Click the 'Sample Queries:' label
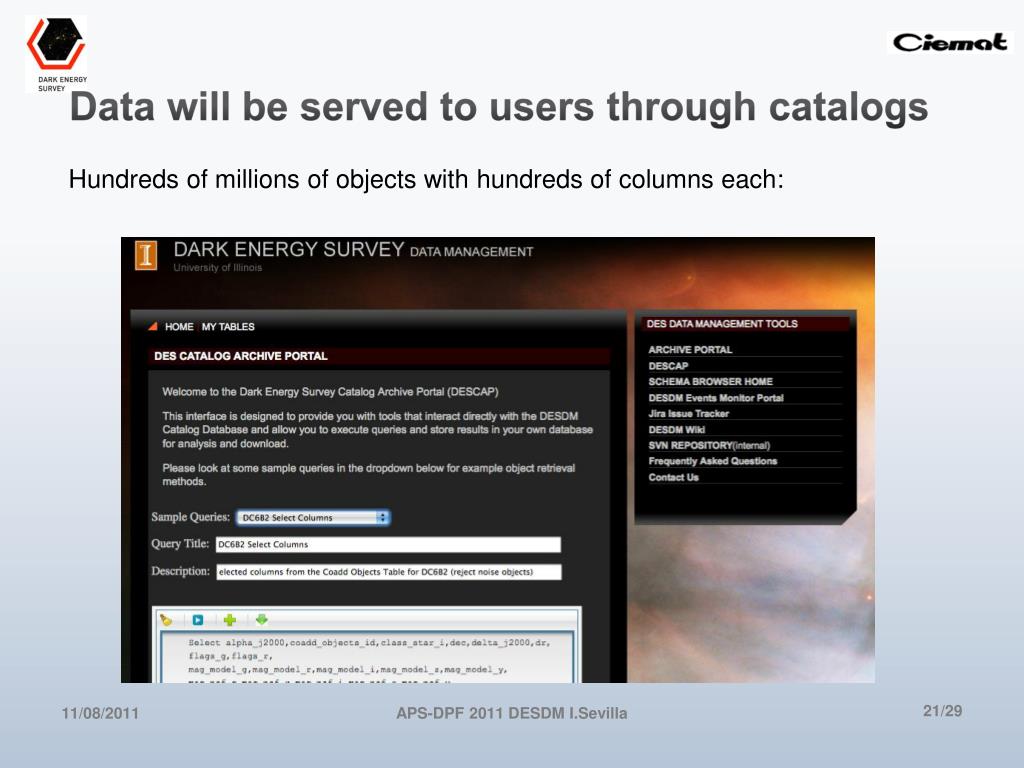The width and height of the screenshot is (1024, 768). [x=191, y=517]
